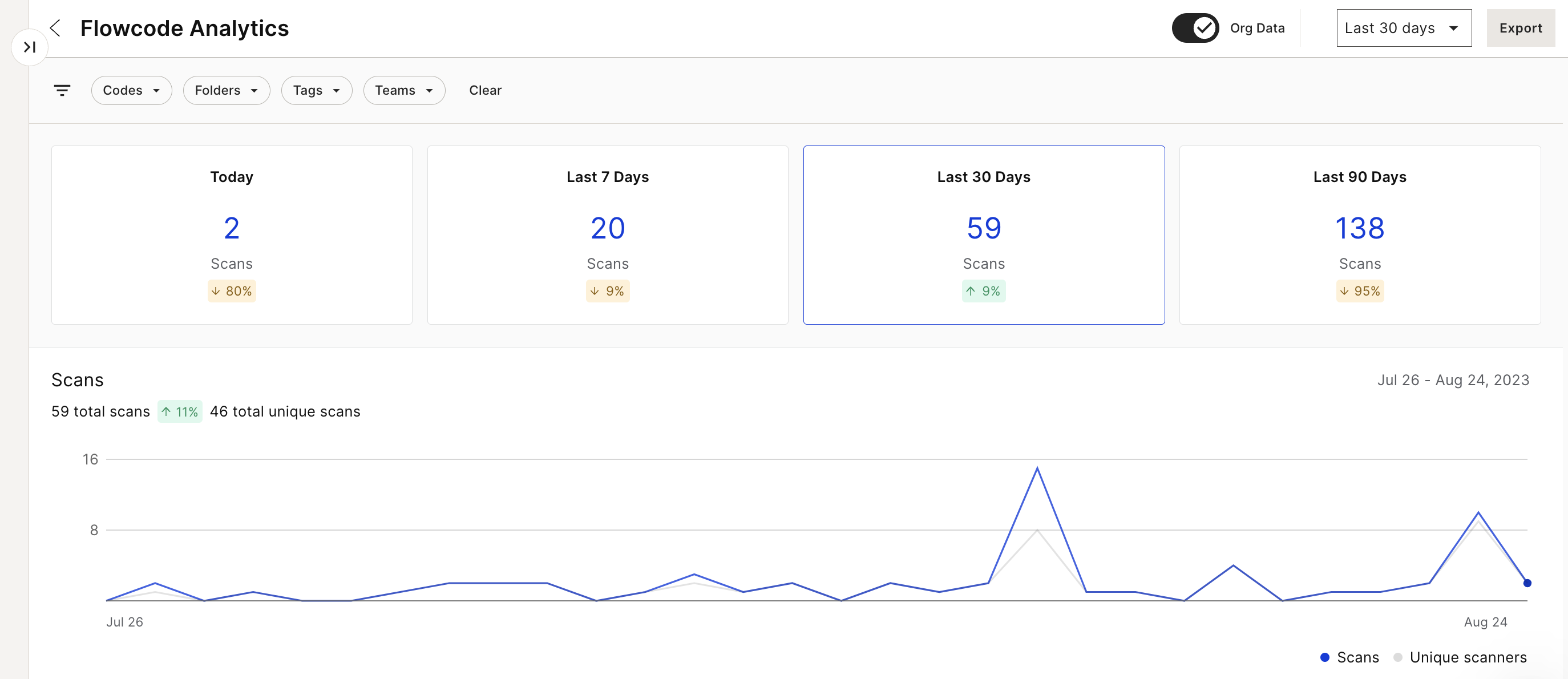Click the 20 scans number
Screen dimensions: 1568x679
pos(608,229)
